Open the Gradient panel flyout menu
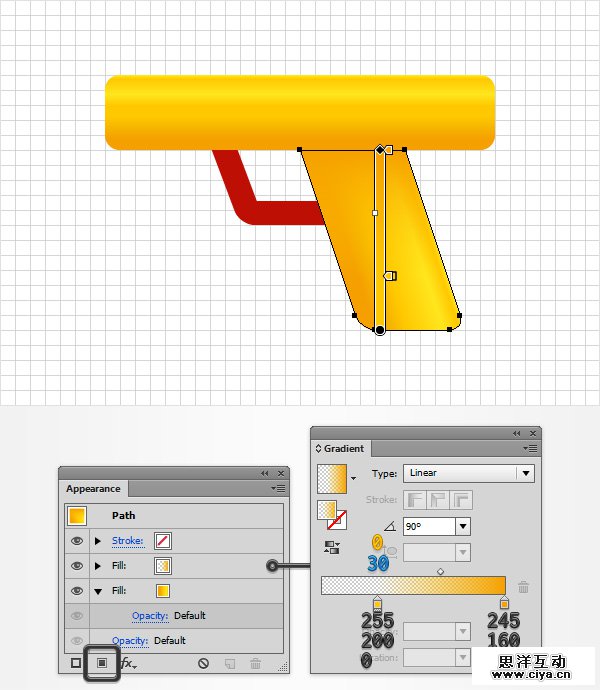The width and height of the screenshot is (600, 690). tap(530, 448)
